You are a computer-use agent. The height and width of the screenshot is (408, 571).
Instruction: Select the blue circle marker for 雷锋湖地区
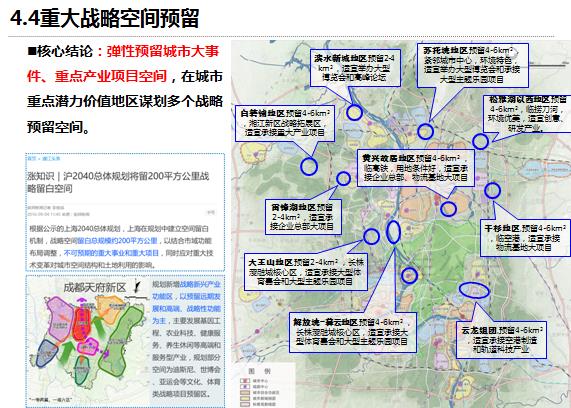(x=343, y=178)
